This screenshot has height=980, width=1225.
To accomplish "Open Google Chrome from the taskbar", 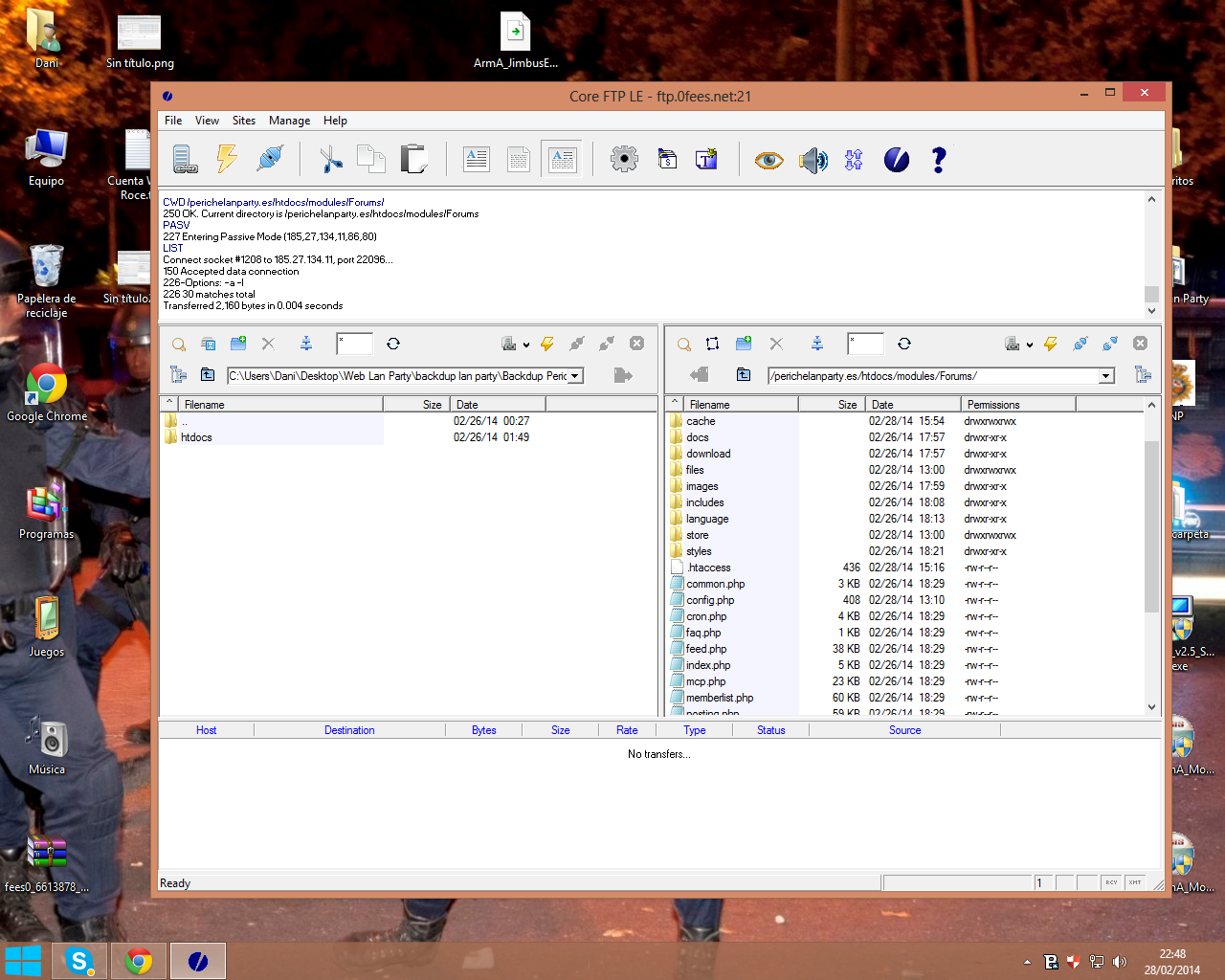I will pyautogui.click(x=139, y=961).
